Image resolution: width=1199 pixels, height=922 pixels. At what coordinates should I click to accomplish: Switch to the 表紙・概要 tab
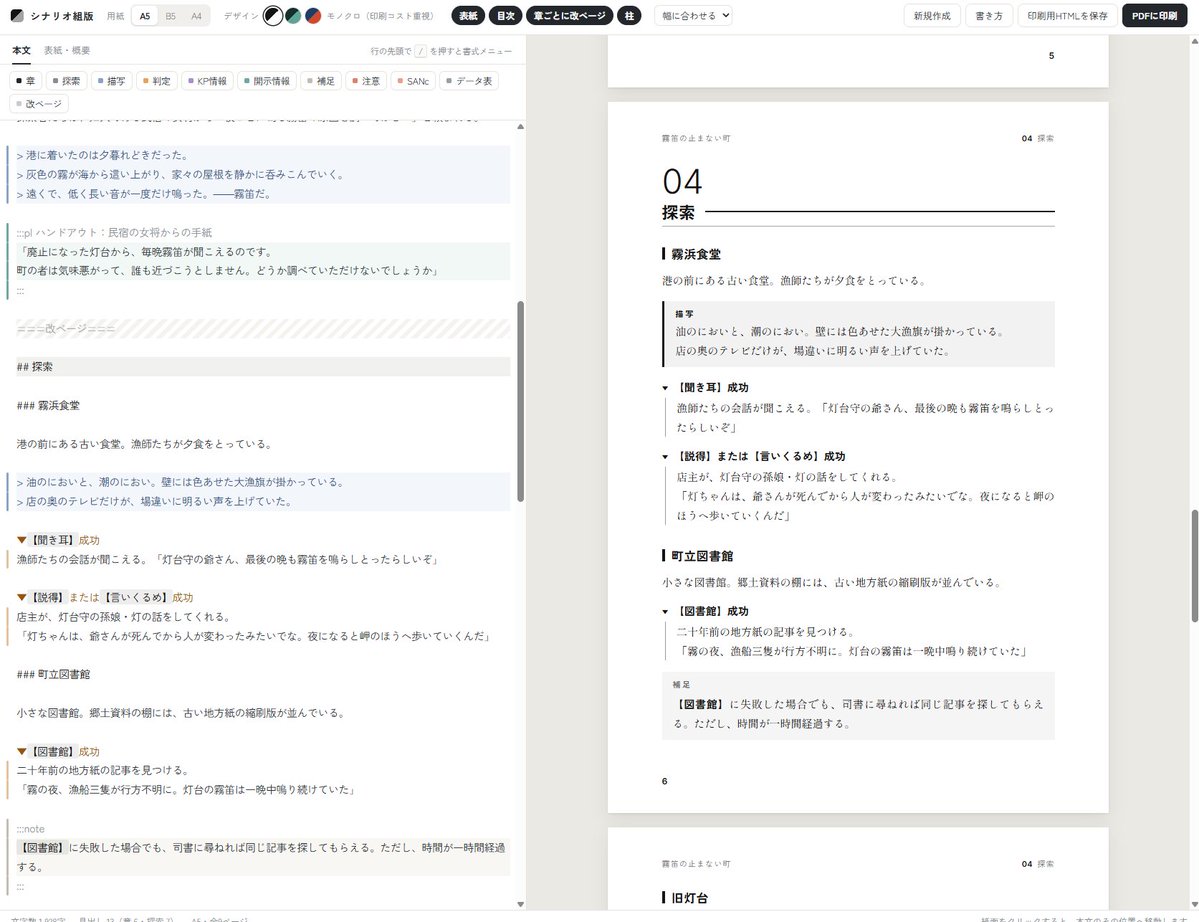(67, 50)
